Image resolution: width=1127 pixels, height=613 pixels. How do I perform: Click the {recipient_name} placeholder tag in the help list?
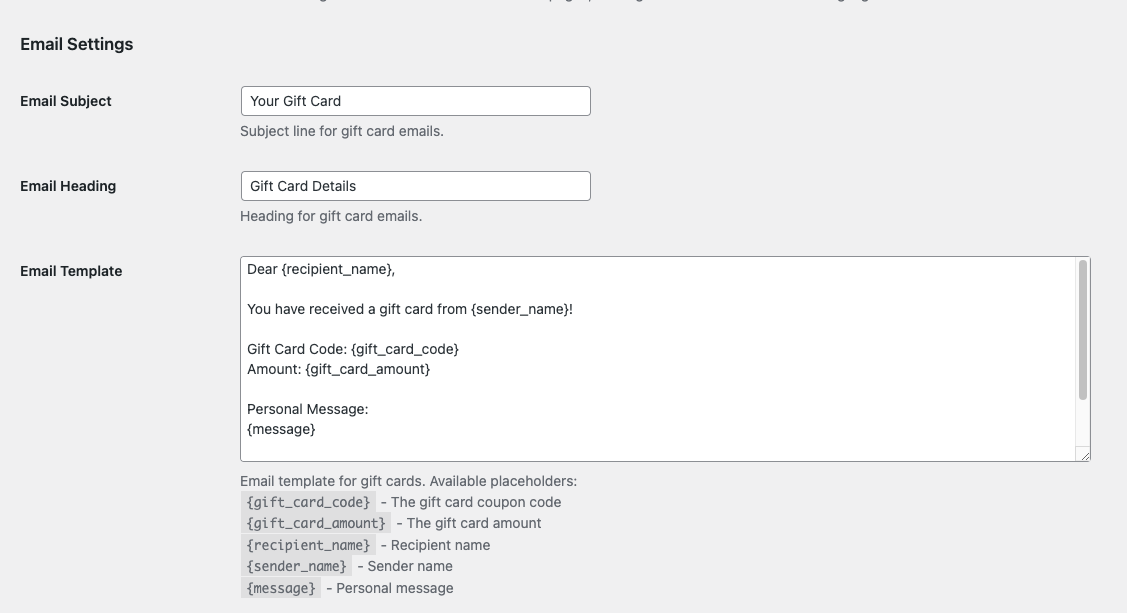click(x=309, y=545)
